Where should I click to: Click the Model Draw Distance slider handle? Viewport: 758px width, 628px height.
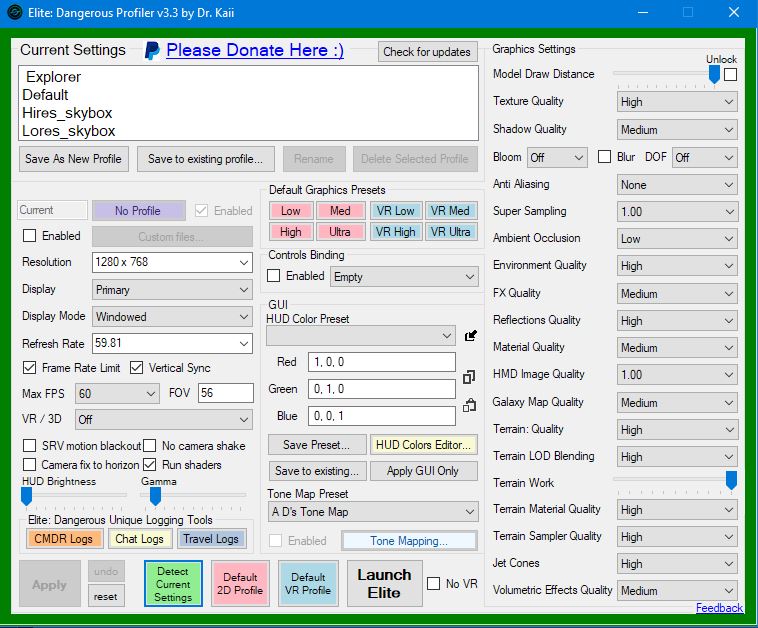pos(714,74)
